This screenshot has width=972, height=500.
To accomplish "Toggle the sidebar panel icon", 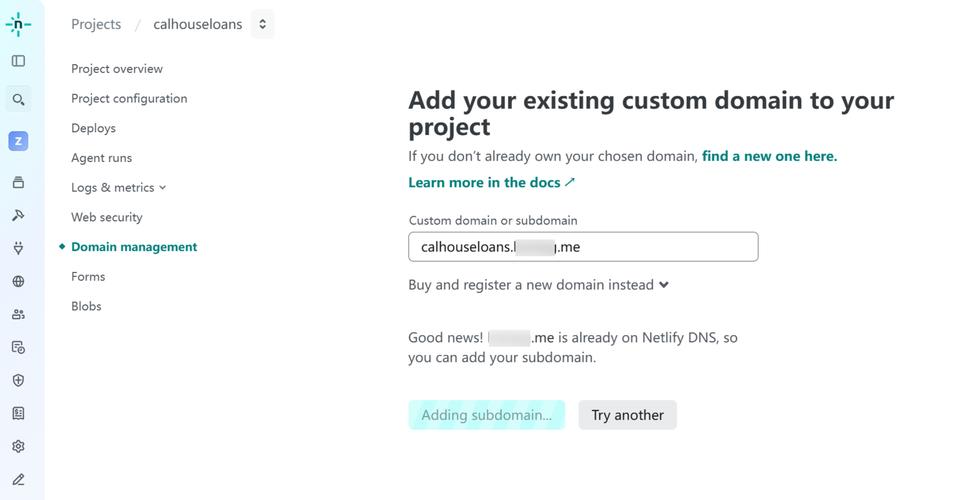I will pyautogui.click(x=18, y=61).
